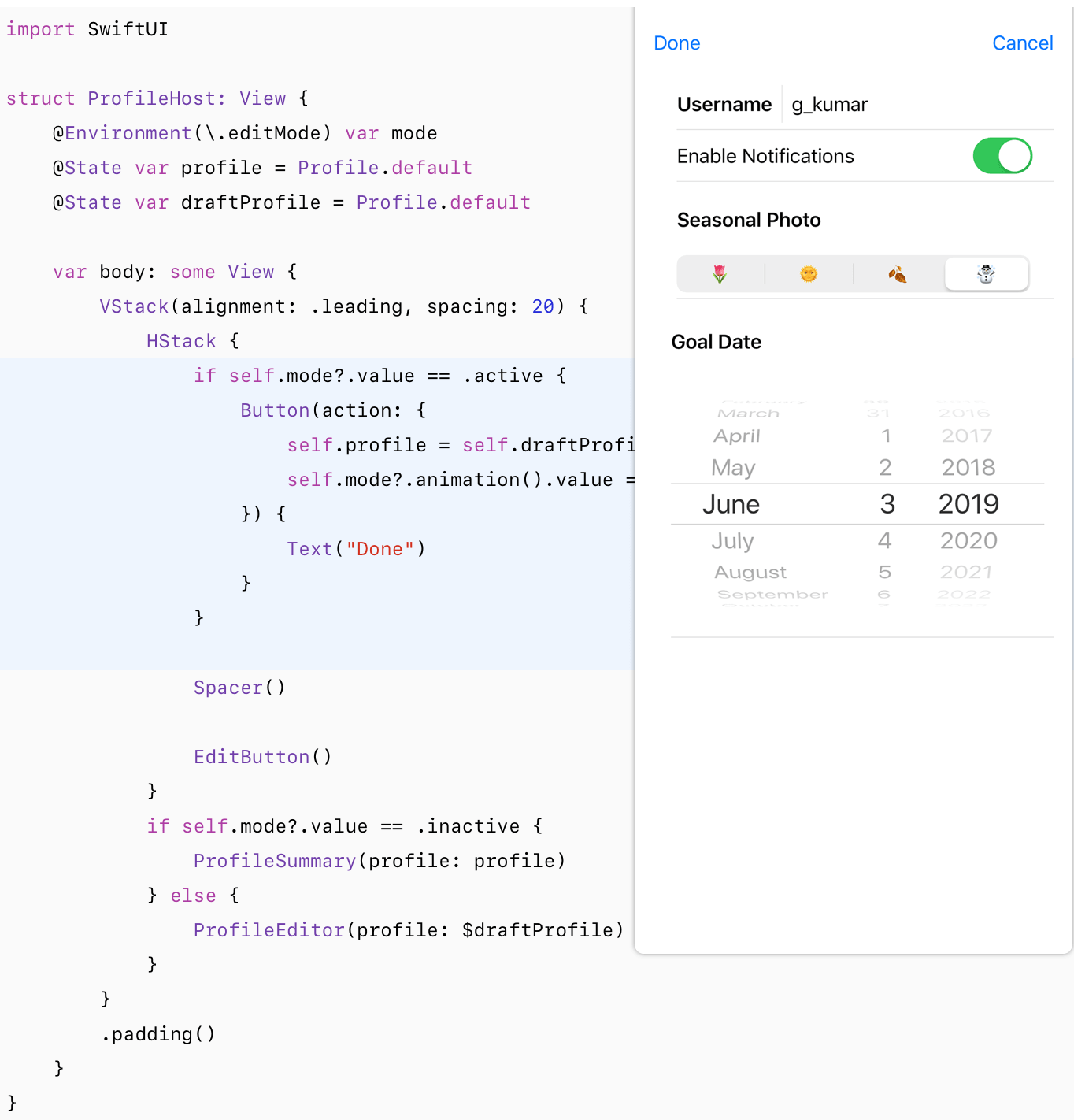Image resolution: width=1074 pixels, height=1120 pixels.
Task: Click the EditButton() line in code
Action: click(263, 757)
